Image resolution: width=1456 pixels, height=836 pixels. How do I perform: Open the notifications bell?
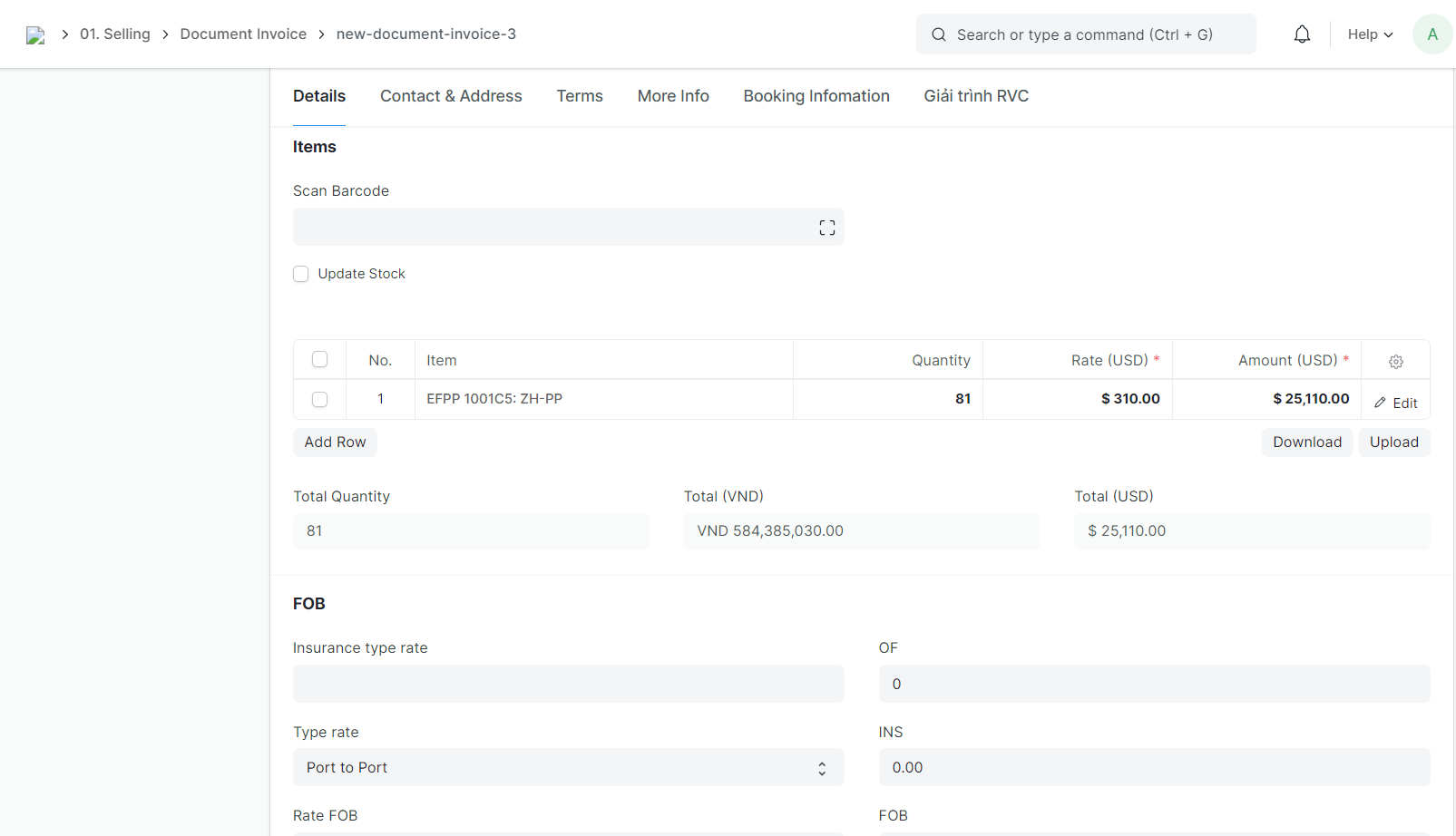1302,34
